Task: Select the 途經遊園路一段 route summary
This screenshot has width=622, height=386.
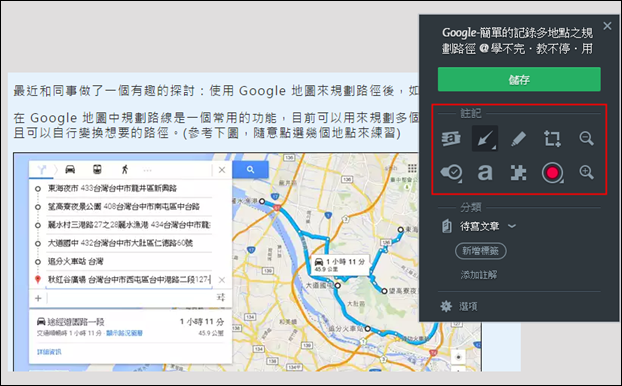Action: coord(130,326)
